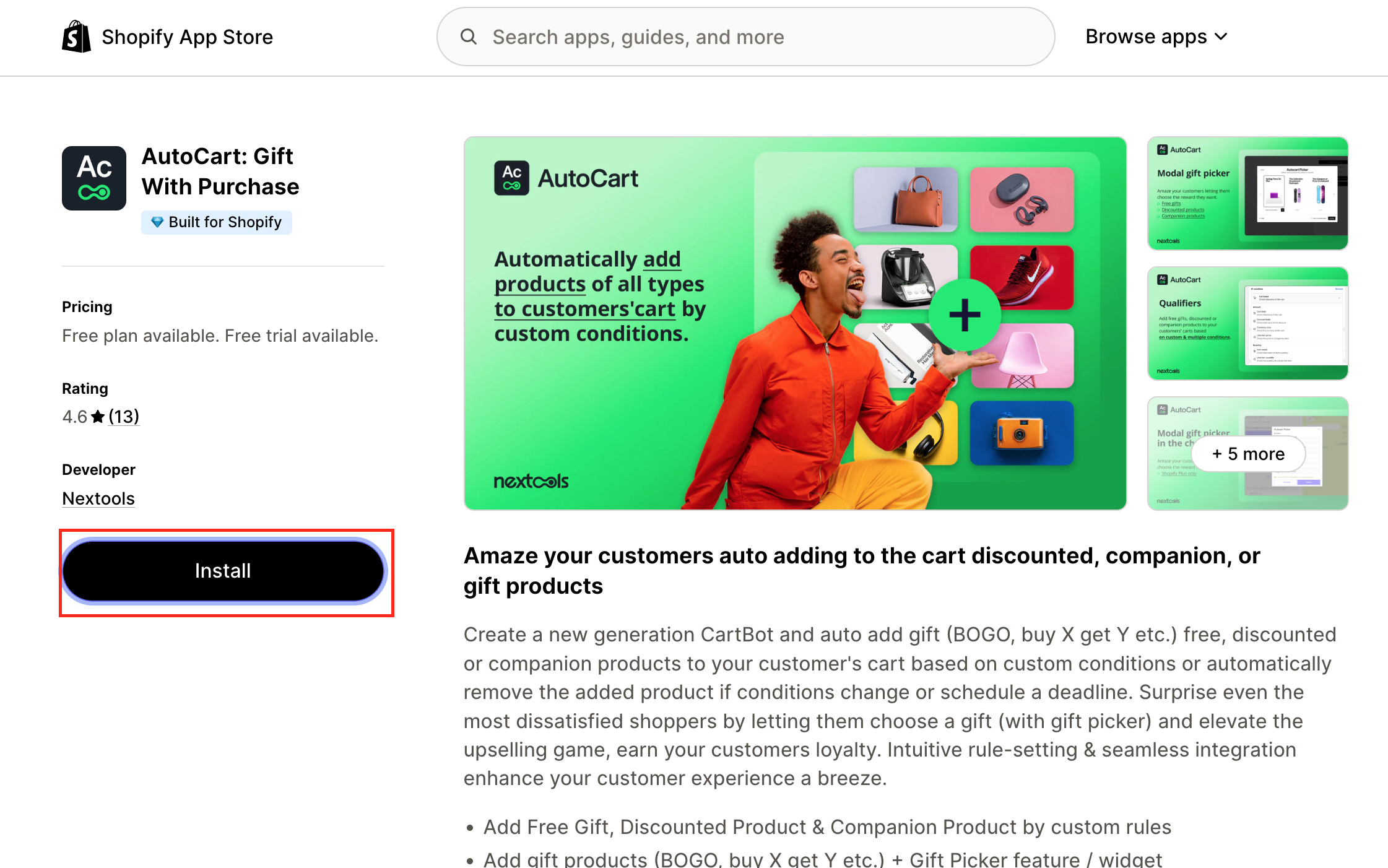Open the Nextools developer link
The image size is (1388, 868).
98,498
